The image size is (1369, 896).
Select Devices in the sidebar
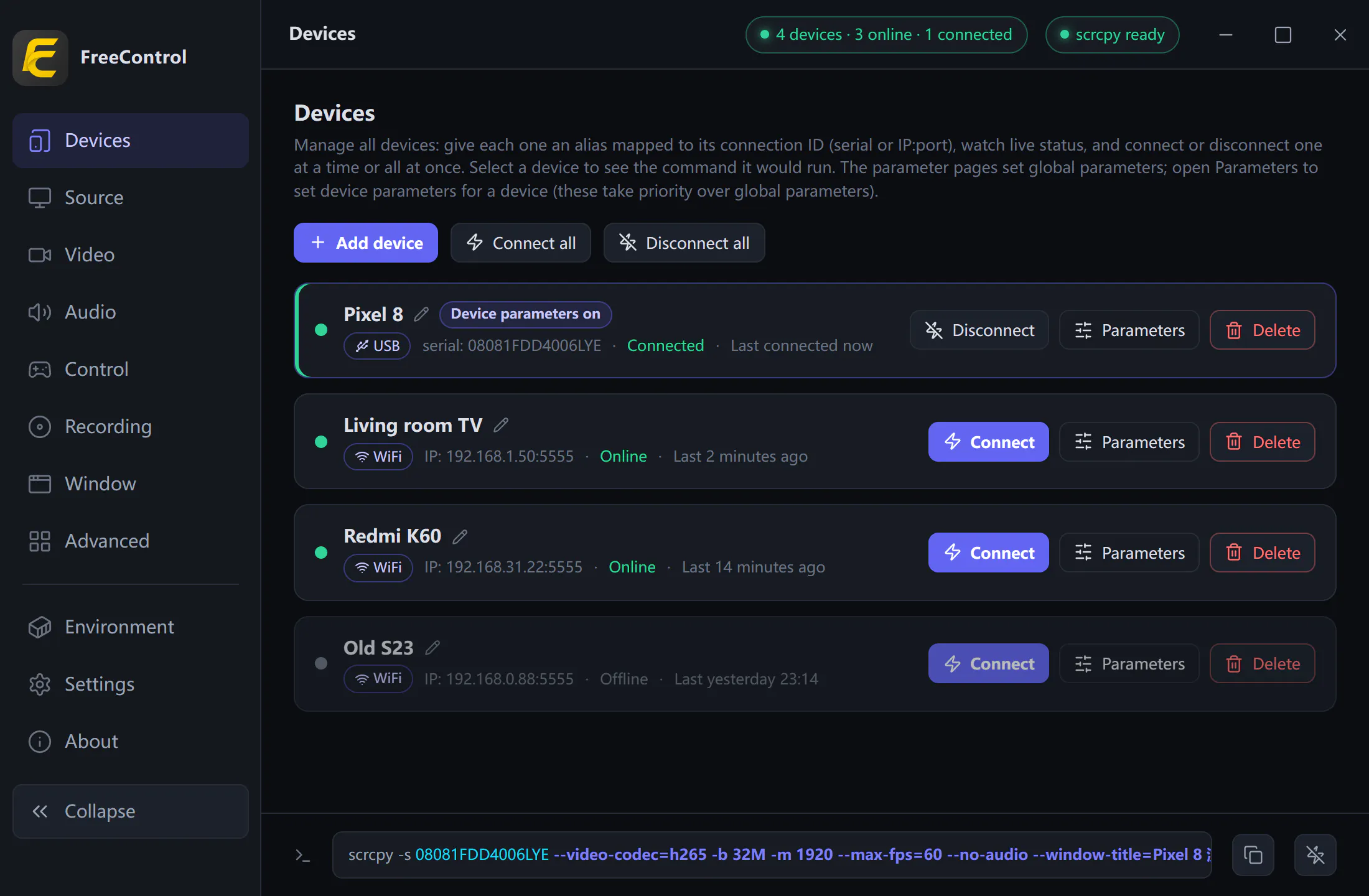[x=131, y=141]
